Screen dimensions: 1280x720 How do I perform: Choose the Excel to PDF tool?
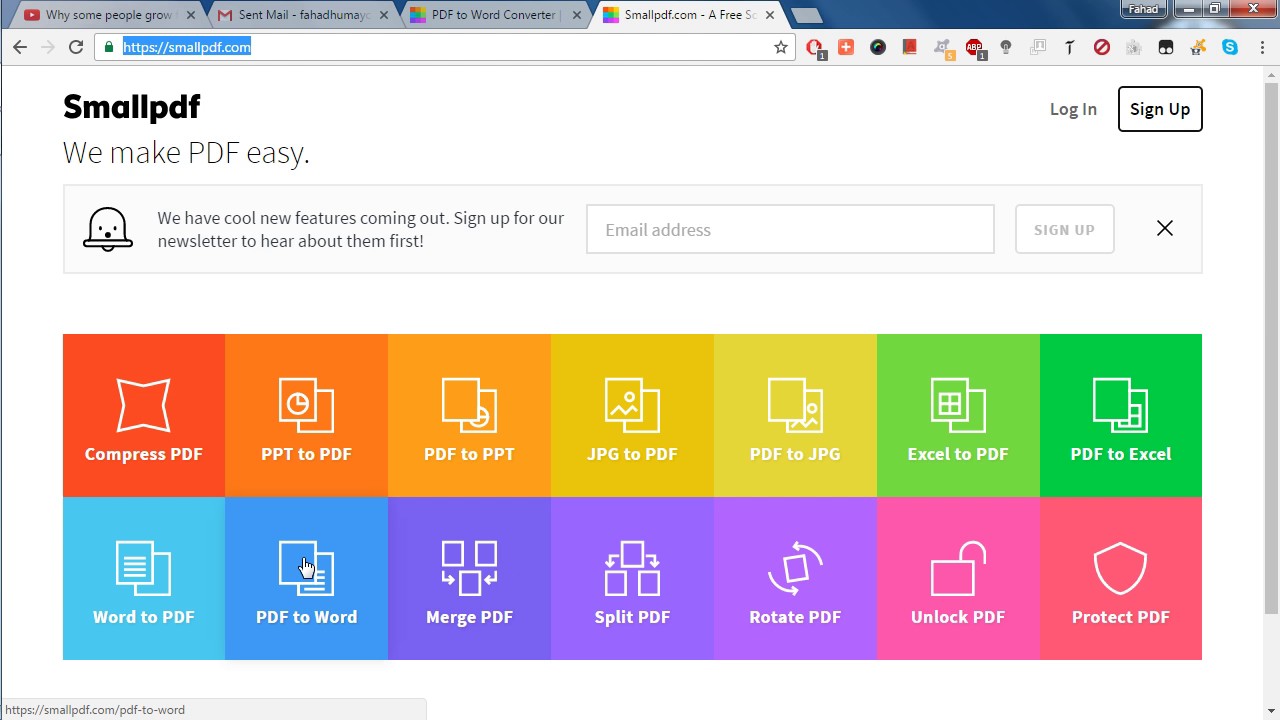coord(958,416)
